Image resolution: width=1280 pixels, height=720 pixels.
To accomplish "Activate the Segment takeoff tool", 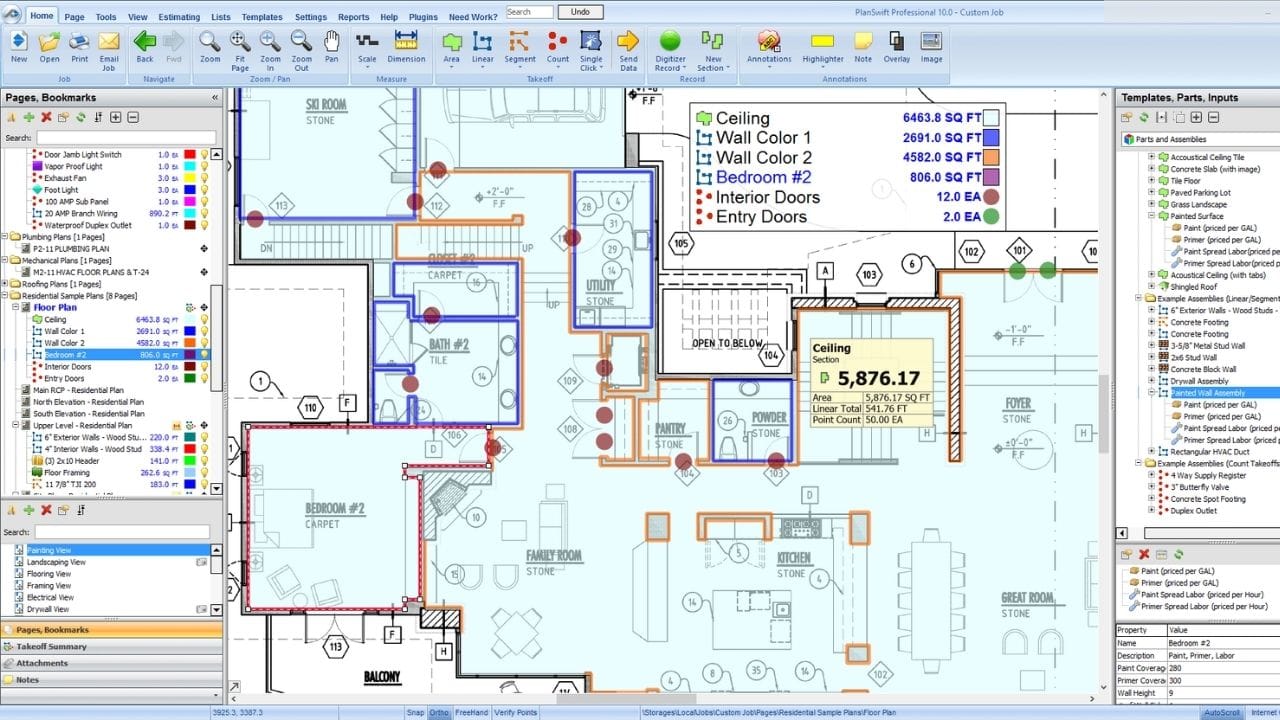I will (x=519, y=47).
